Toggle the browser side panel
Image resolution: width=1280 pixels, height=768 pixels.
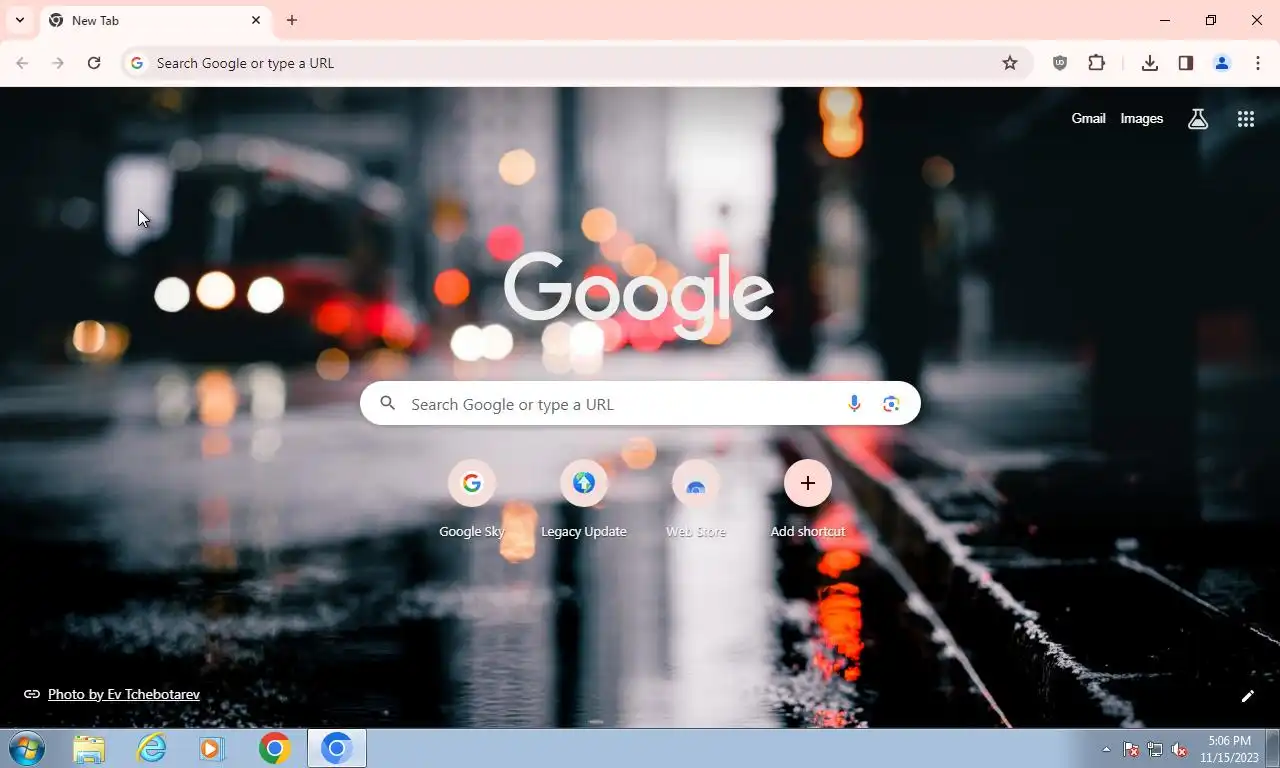pos(1186,63)
